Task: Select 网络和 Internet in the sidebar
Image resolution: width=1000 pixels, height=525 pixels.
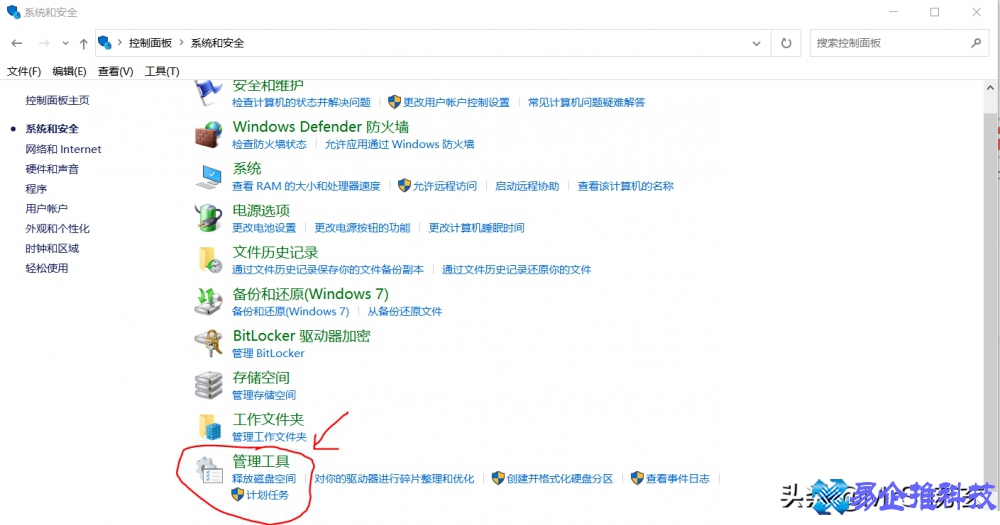Action: pos(63,149)
